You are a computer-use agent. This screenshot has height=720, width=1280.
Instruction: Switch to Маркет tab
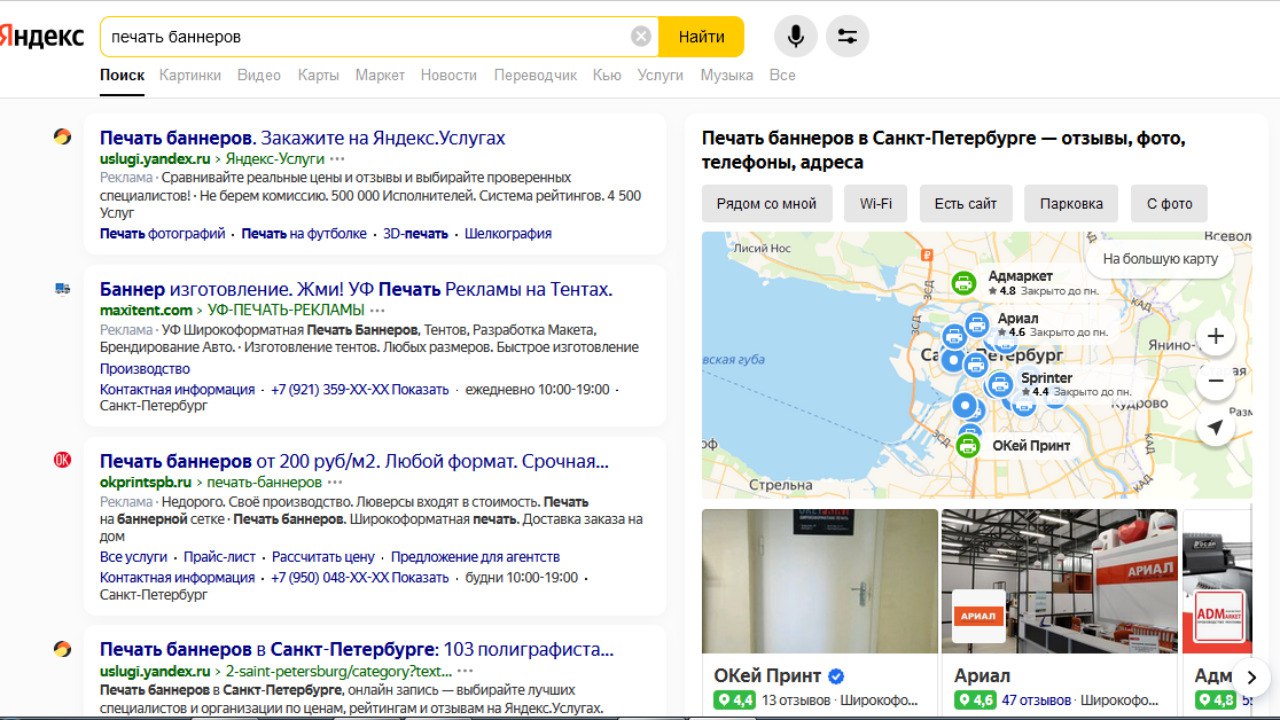(x=380, y=75)
